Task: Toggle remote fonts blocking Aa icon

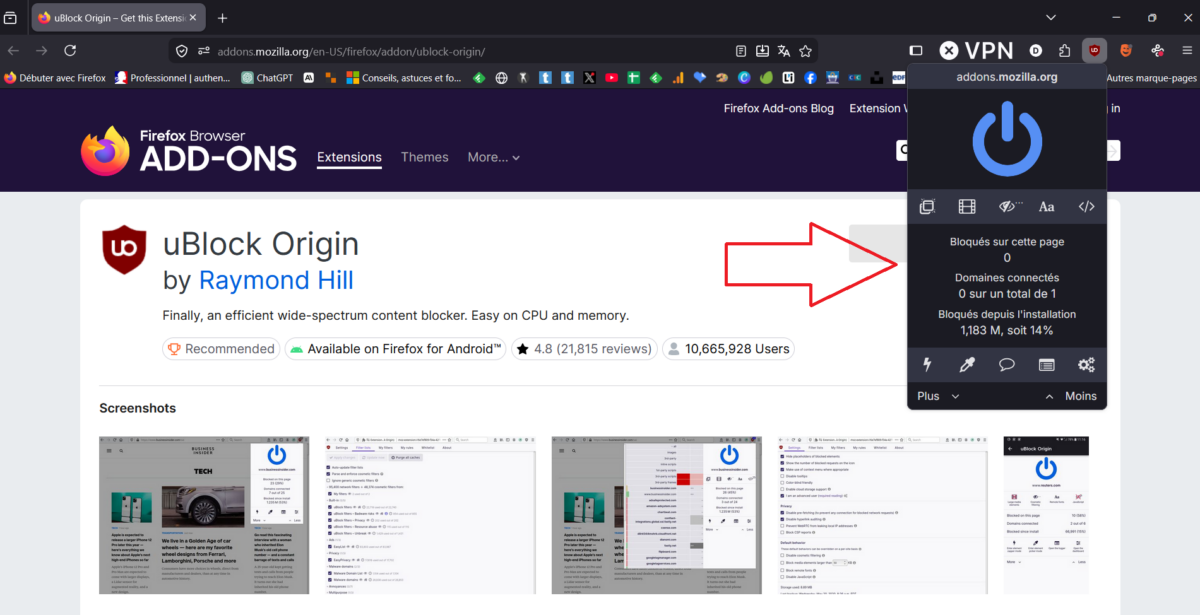Action: click(x=1047, y=207)
